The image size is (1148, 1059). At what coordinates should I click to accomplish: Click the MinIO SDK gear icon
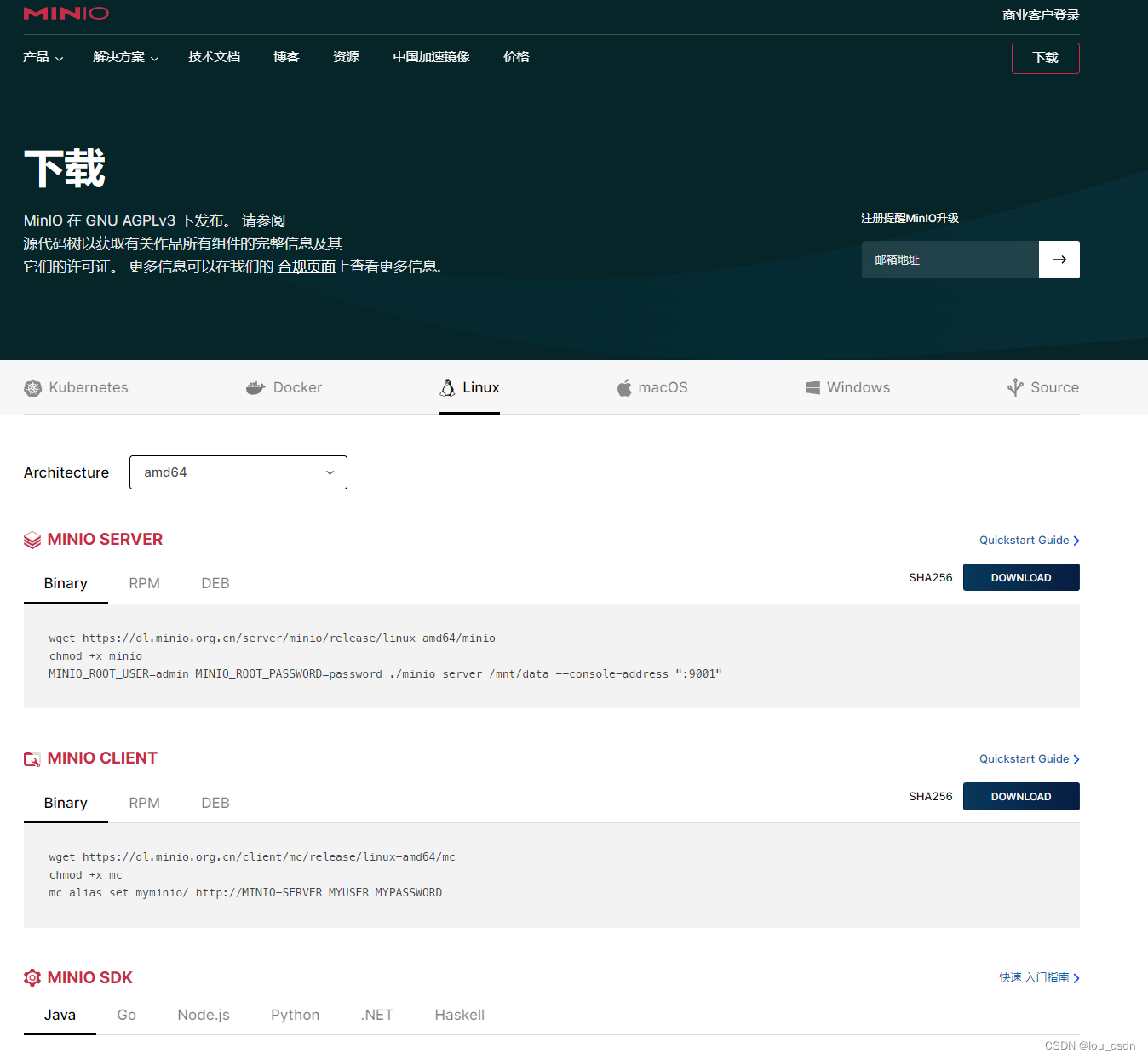tap(32, 977)
